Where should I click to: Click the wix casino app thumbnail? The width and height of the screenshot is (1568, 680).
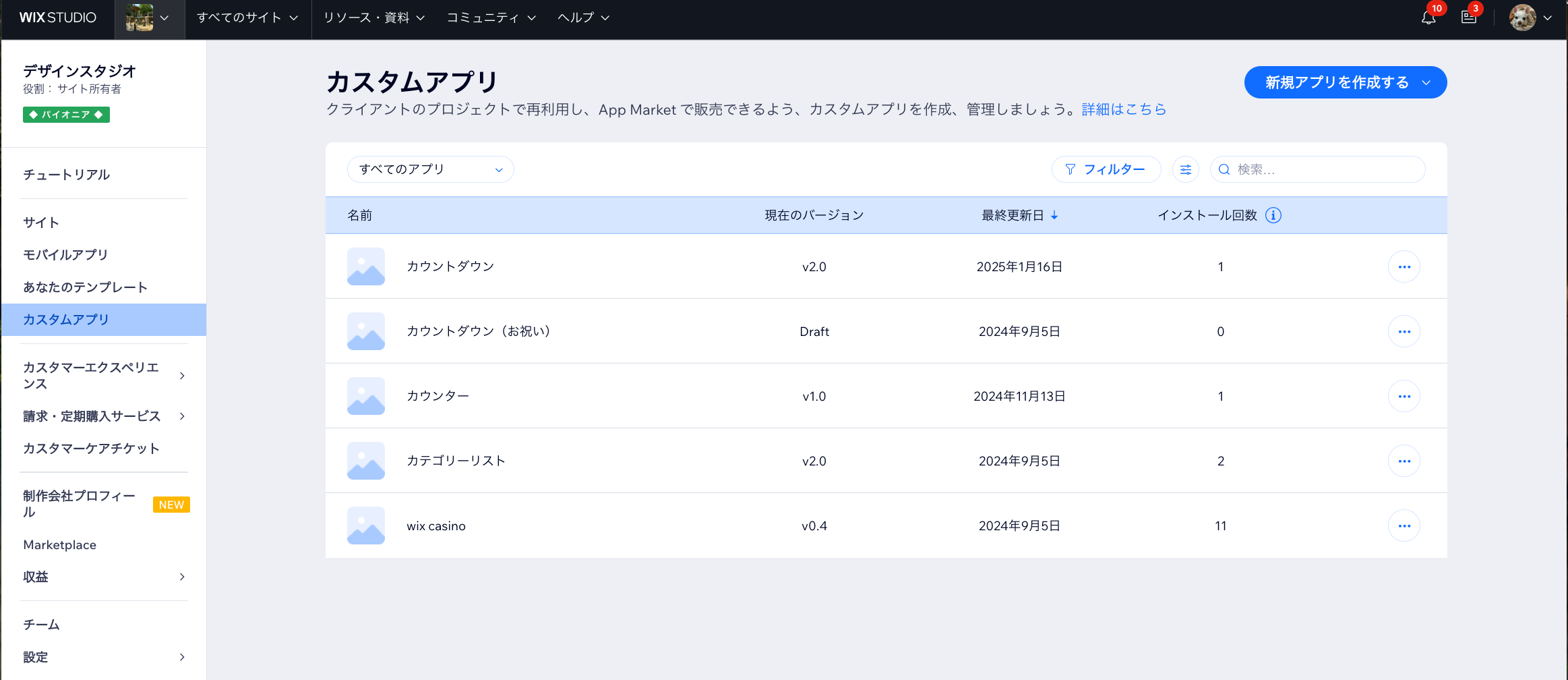coord(366,526)
